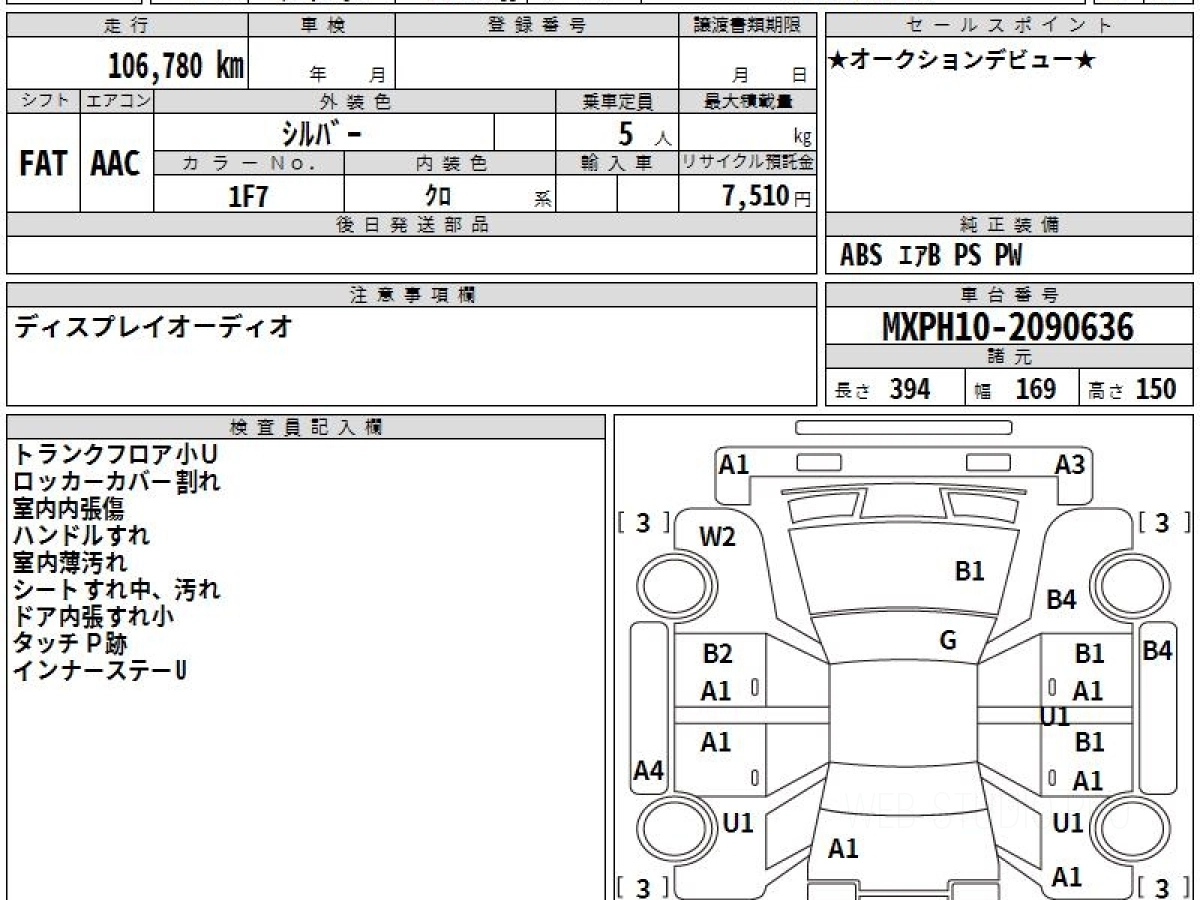Viewport: 1200px width, 900px height.
Task: Select the FAT shift value
Action: [x=43, y=164]
